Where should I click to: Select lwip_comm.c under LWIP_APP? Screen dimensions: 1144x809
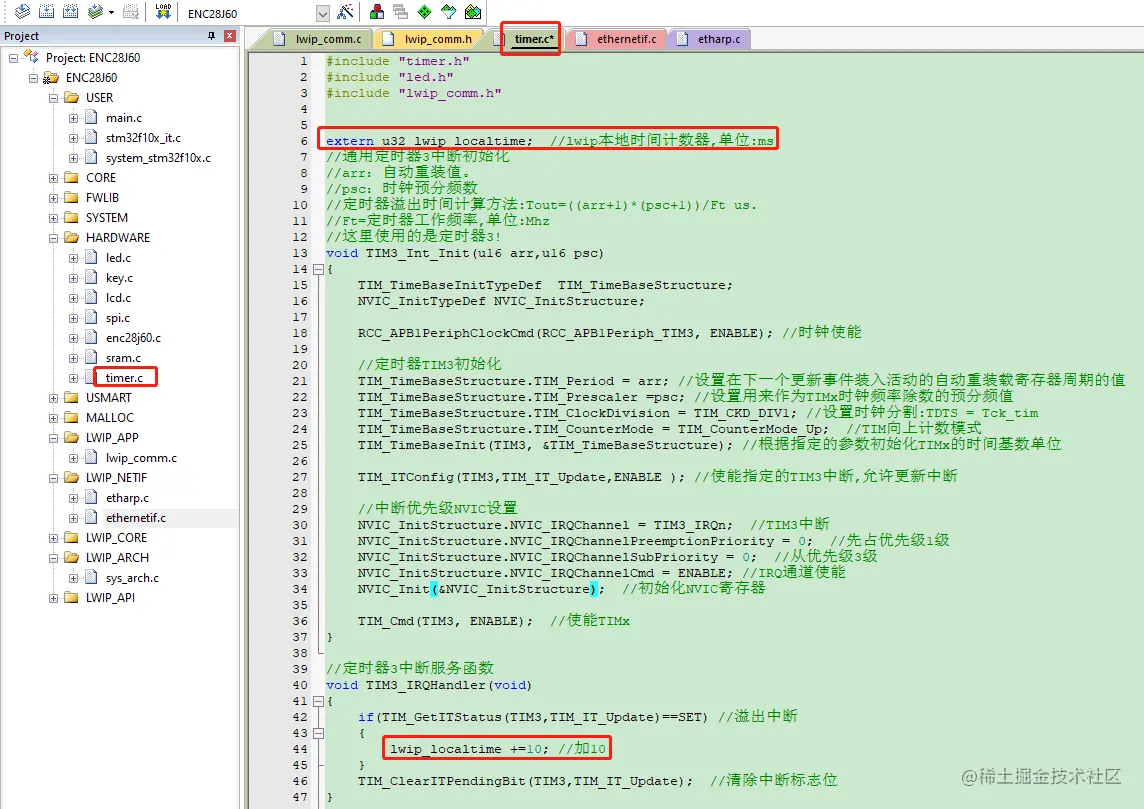point(142,458)
